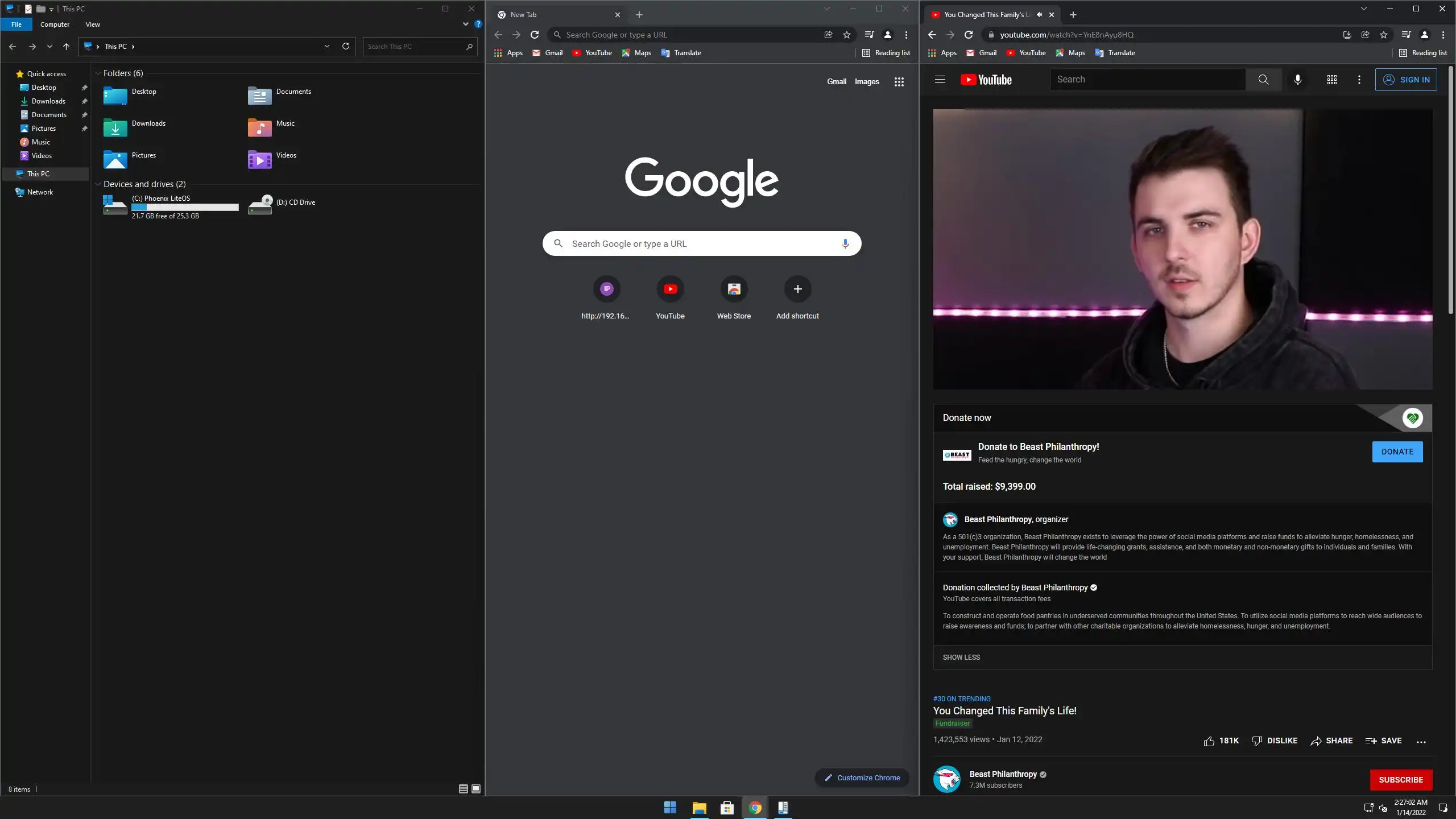Collapse the Devices and drives group
The width and height of the screenshot is (1456, 819).
coord(98,184)
